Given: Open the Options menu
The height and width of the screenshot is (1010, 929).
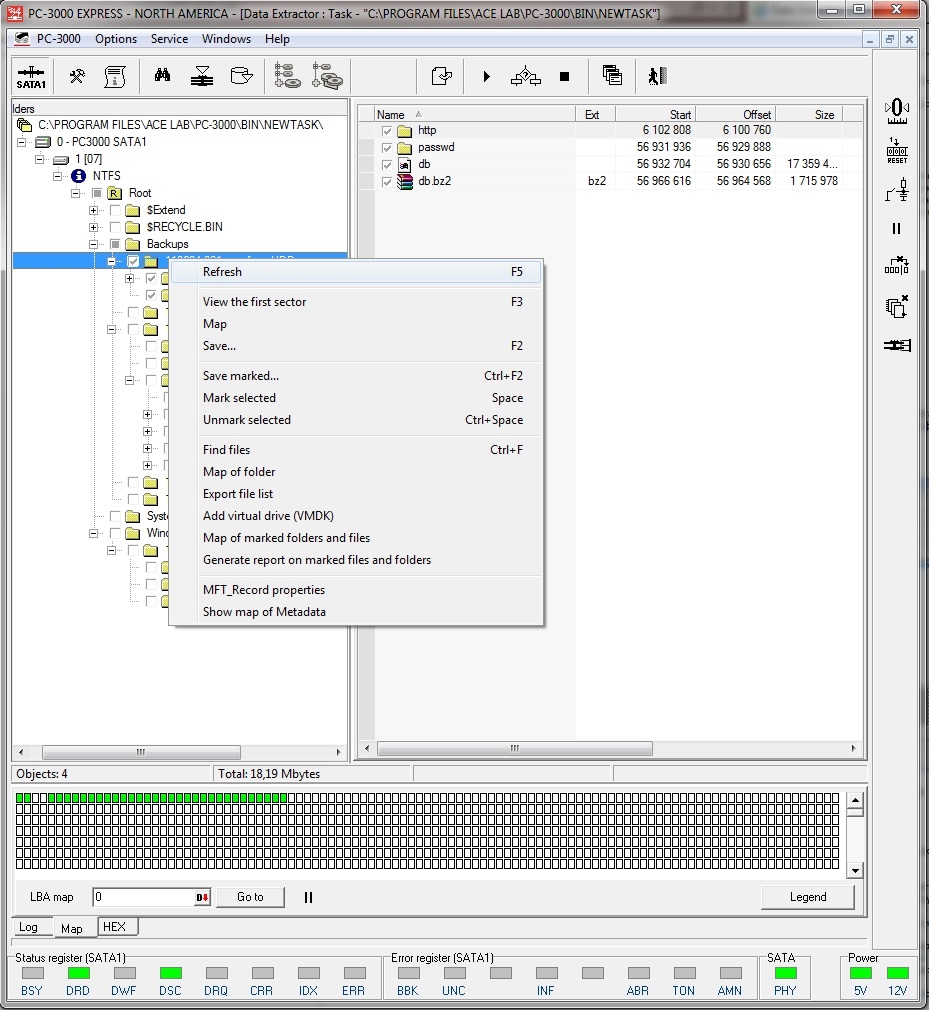Looking at the screenshot, I should (116, 39).
